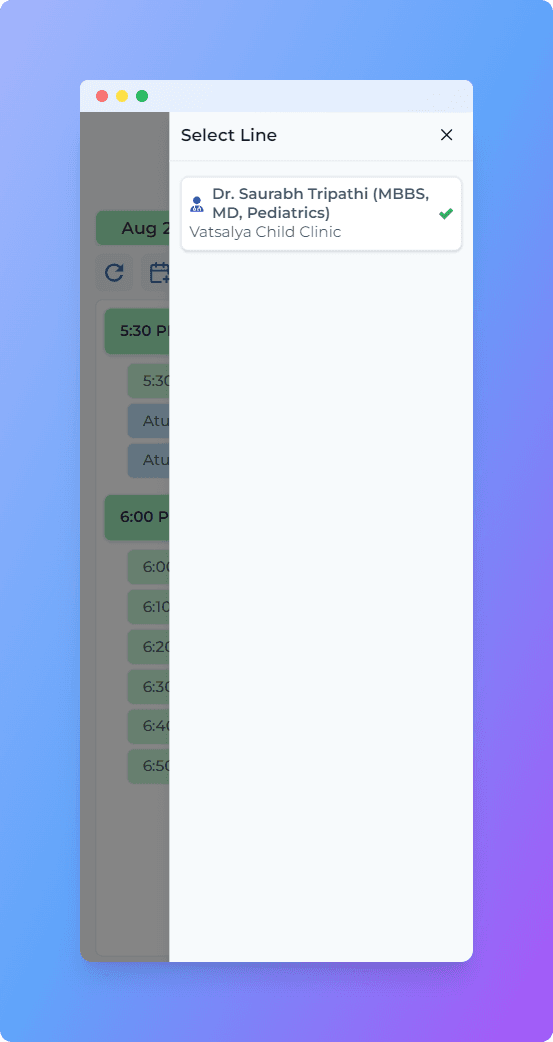Click the green macOS zoom button

(x=142, y=96)
